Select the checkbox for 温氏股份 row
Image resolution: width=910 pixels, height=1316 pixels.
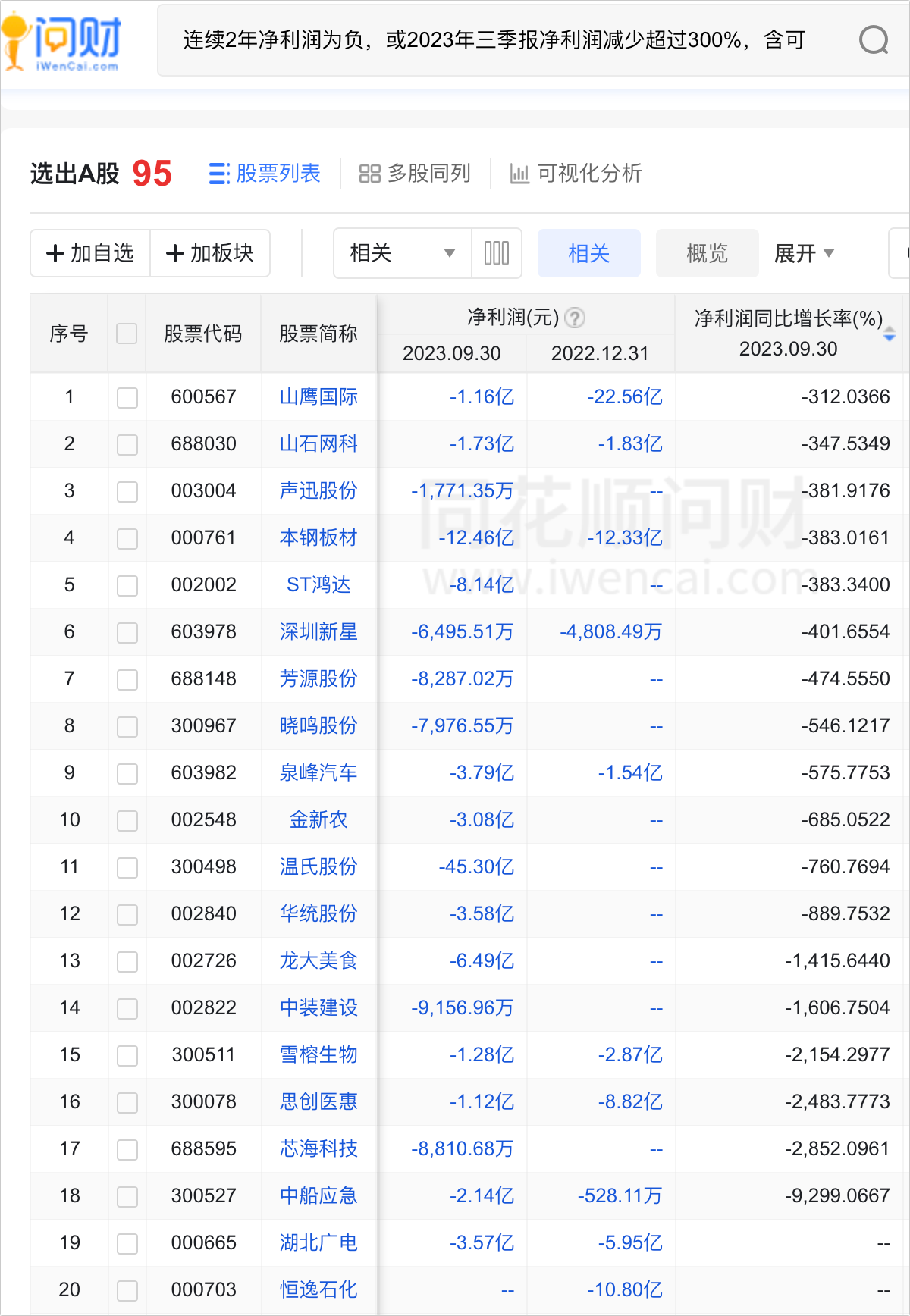pyautogui.click(x=127, y=867)
